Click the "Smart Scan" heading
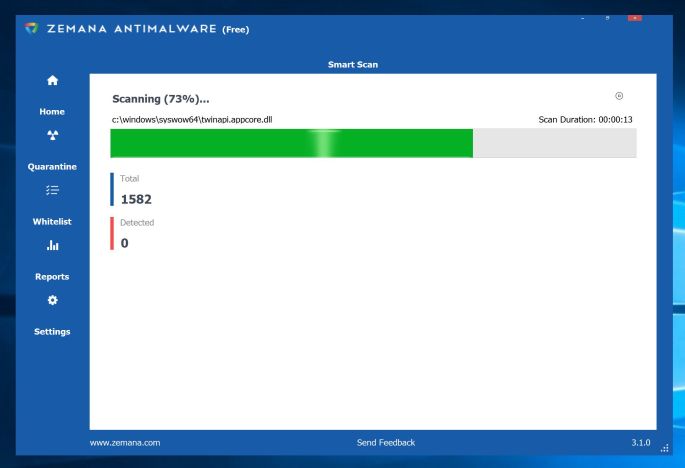 [353, 65]
